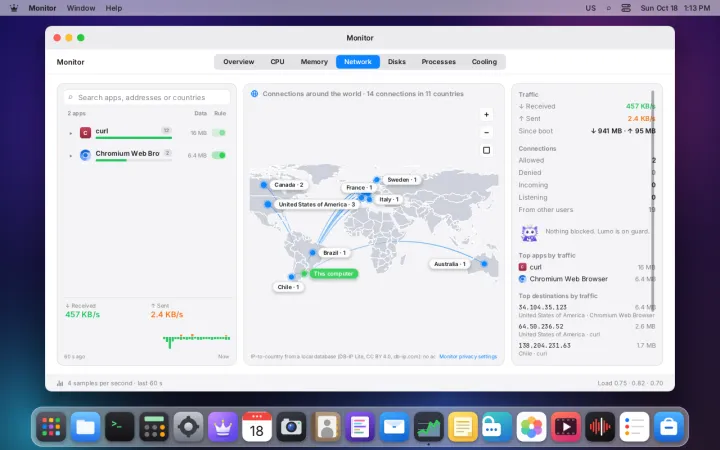
Task: Open the purple text editor dock icon
Action: point(360,427)
